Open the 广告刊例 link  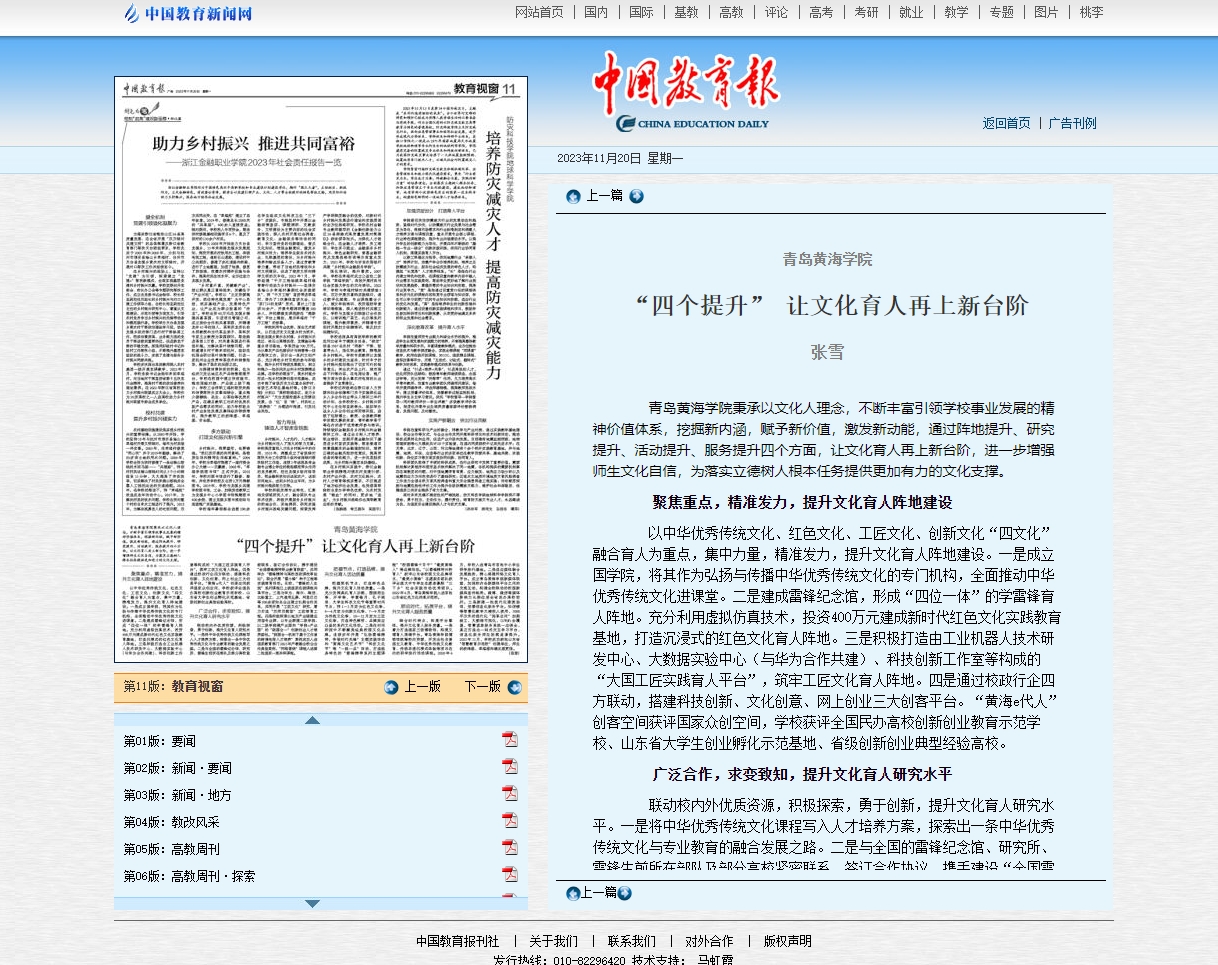tap(1072, 123)
